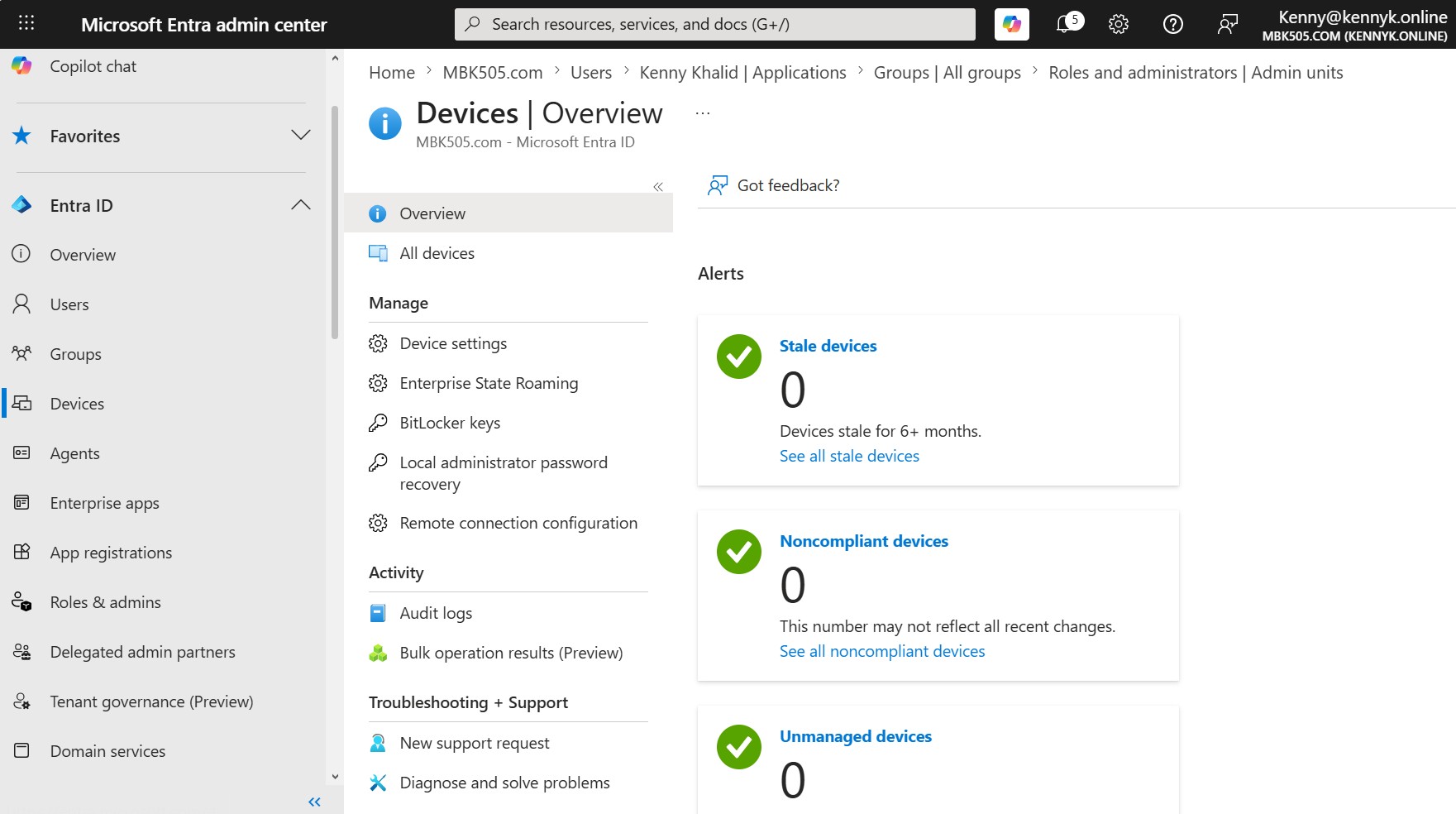The image size is (1456, 814).
Task: Click the Roles & admins icon
Action: 21,602
